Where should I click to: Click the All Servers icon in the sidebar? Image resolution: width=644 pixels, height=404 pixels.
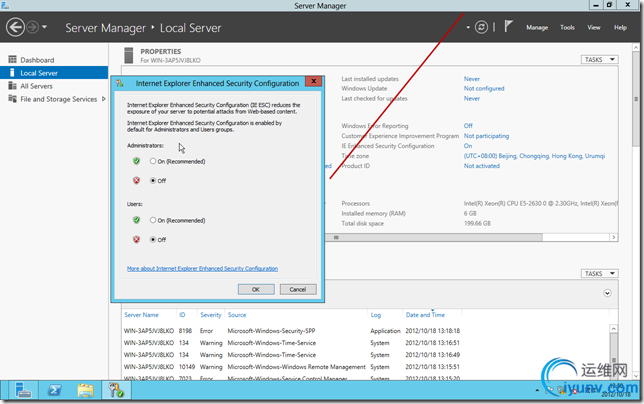pos(12,86)
